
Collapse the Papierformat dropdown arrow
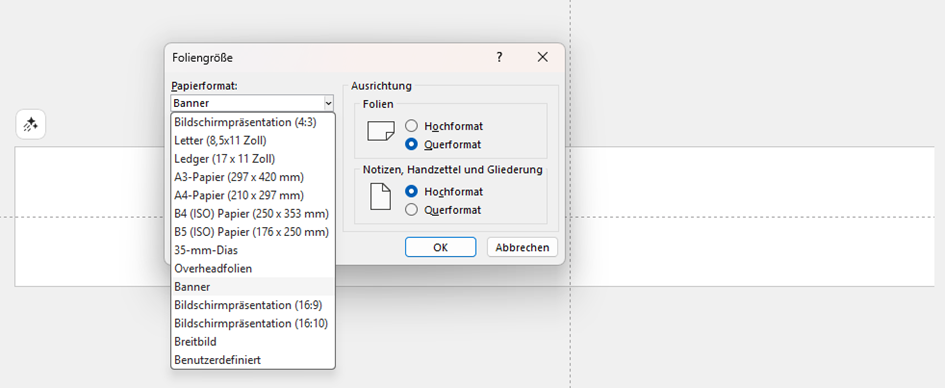(328, 103)
